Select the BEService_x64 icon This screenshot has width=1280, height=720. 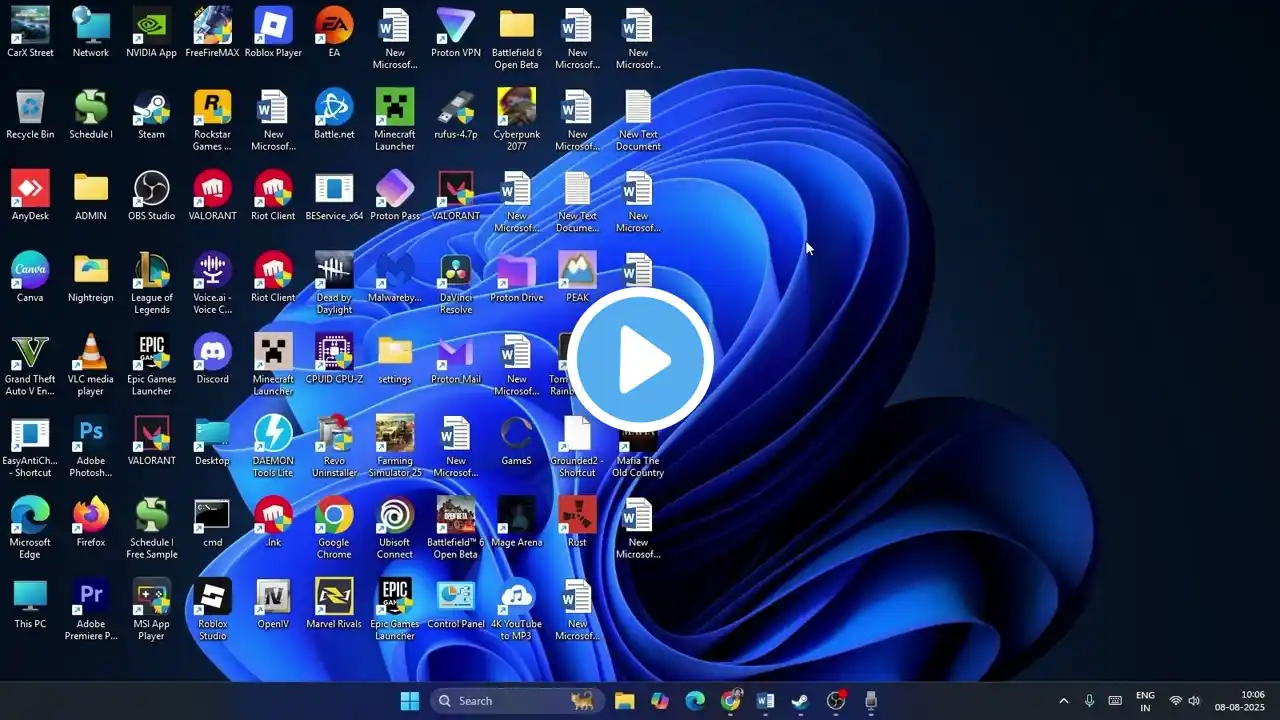tap(334, 195)
